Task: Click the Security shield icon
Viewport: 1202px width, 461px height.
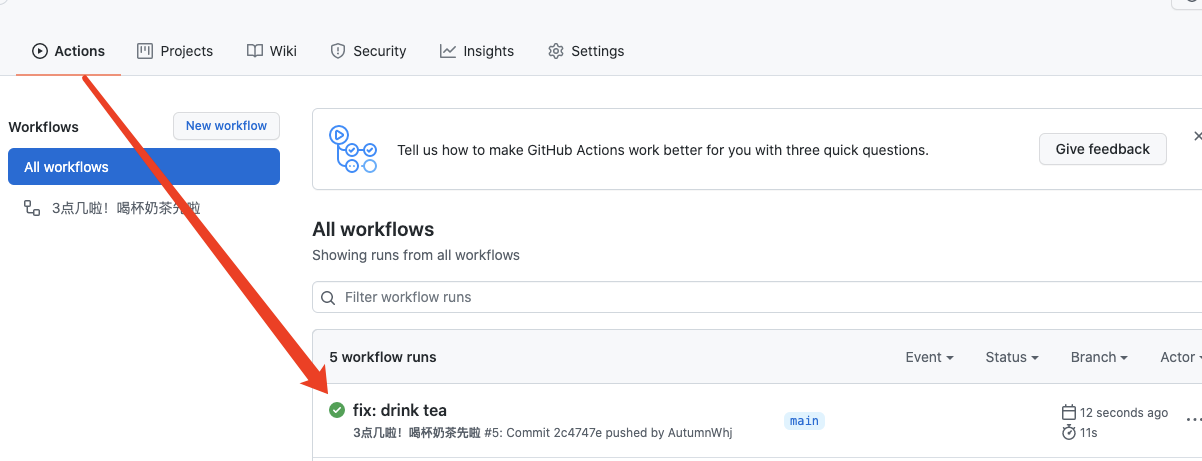Action: pos(338,51)
